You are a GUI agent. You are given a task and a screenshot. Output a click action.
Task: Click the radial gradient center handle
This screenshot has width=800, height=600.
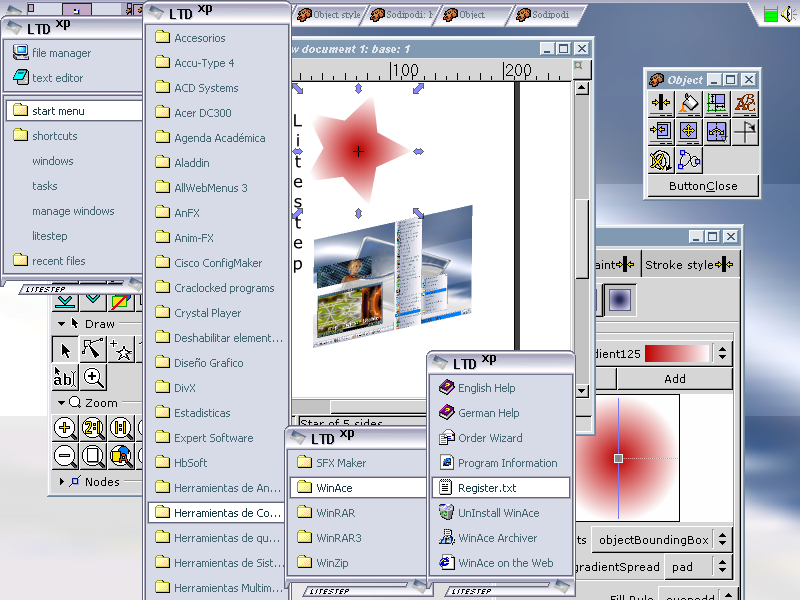[618, 458]
